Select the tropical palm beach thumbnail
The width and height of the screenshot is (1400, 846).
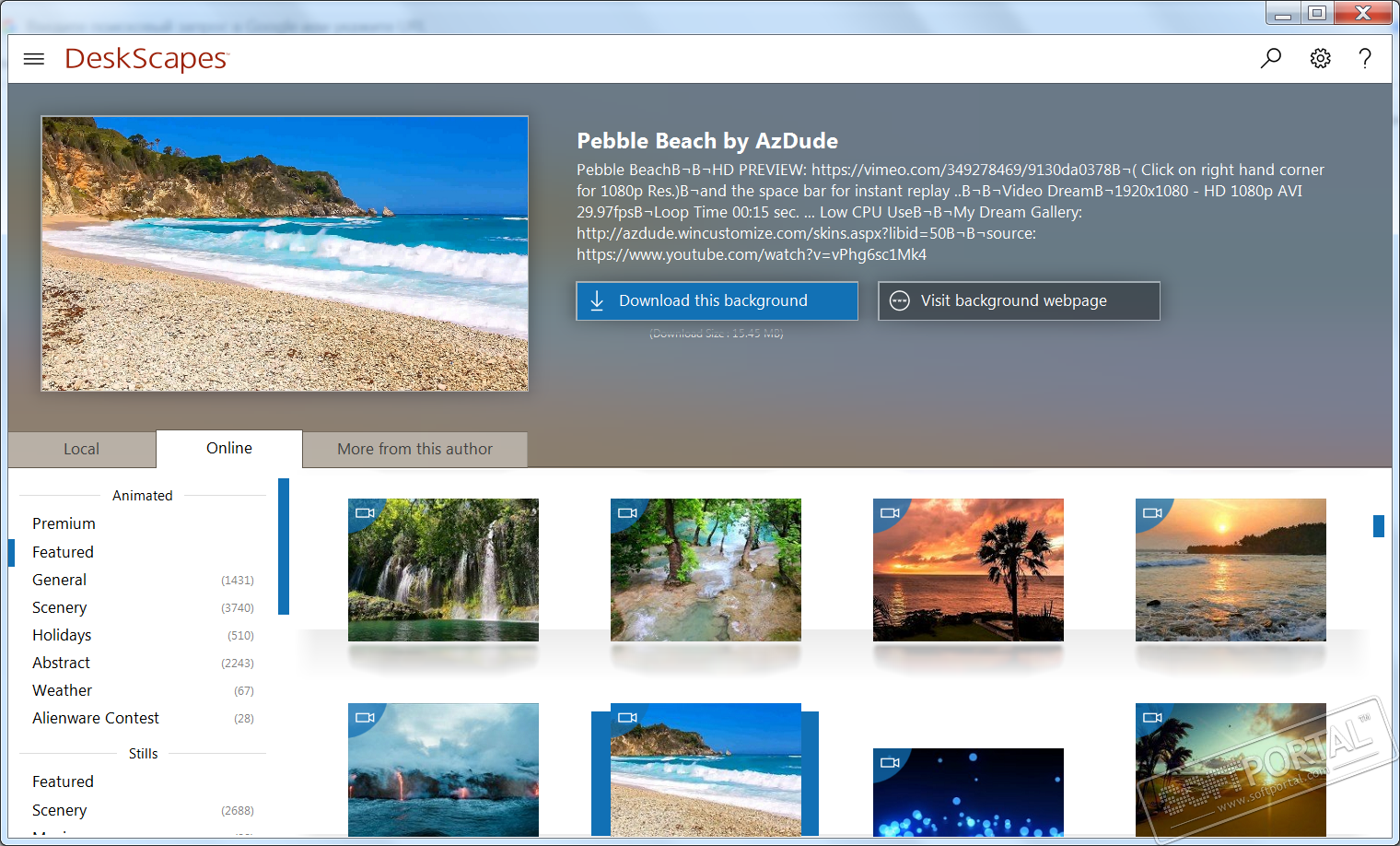click(1231, 770)
